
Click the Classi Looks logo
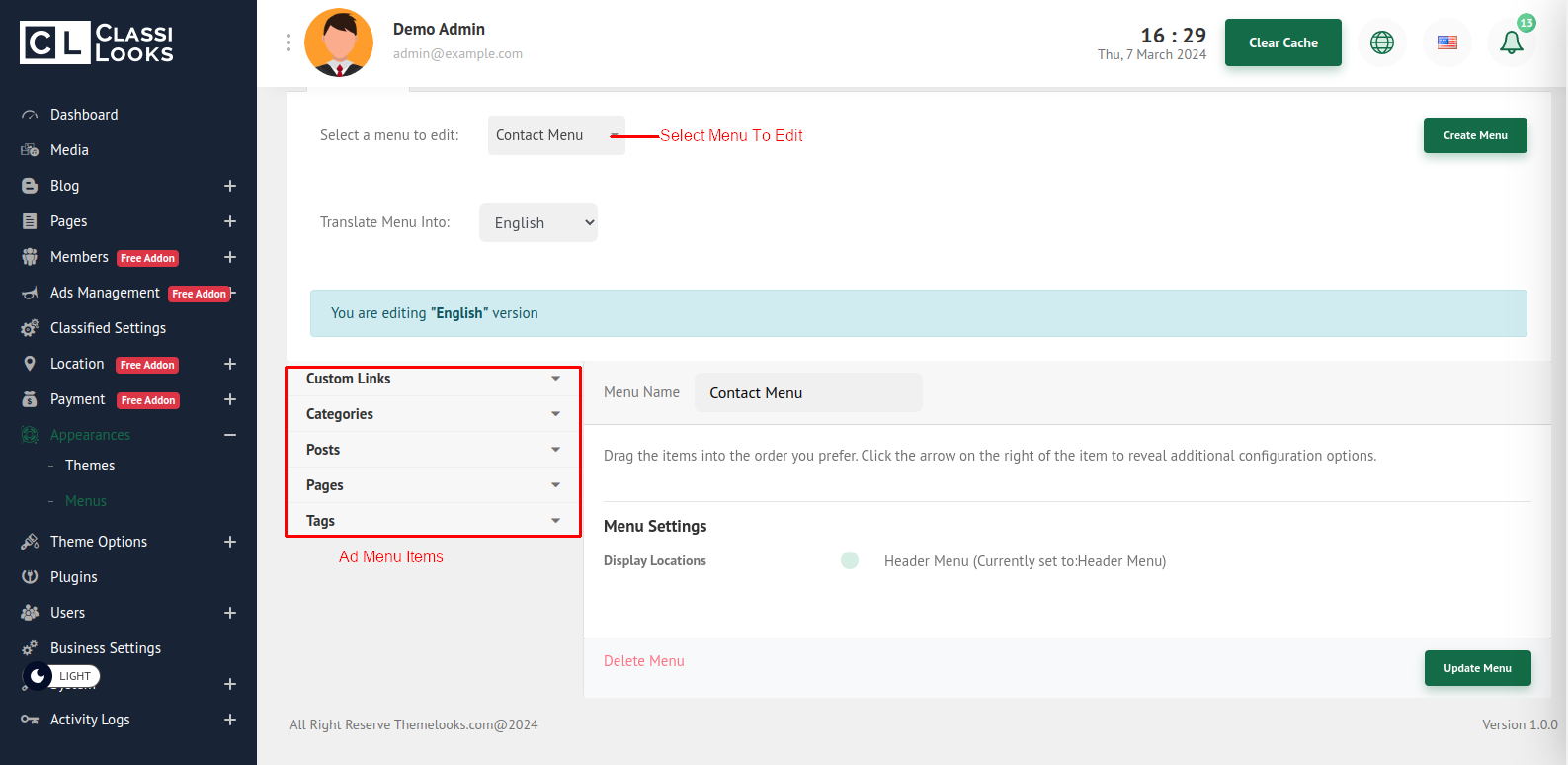coord(97,42)
